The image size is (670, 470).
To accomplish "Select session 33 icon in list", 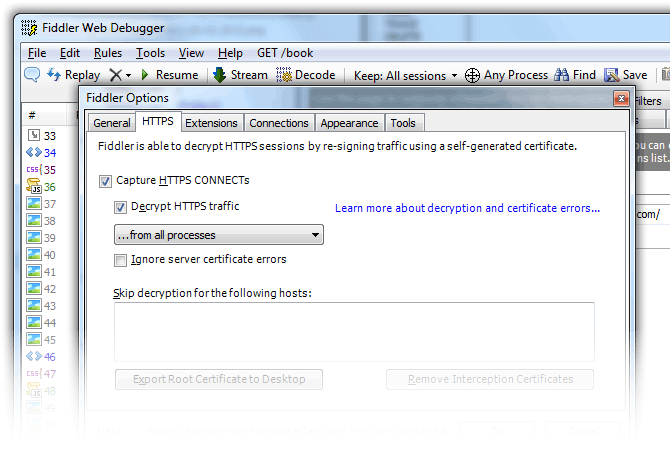I will 34,135.
